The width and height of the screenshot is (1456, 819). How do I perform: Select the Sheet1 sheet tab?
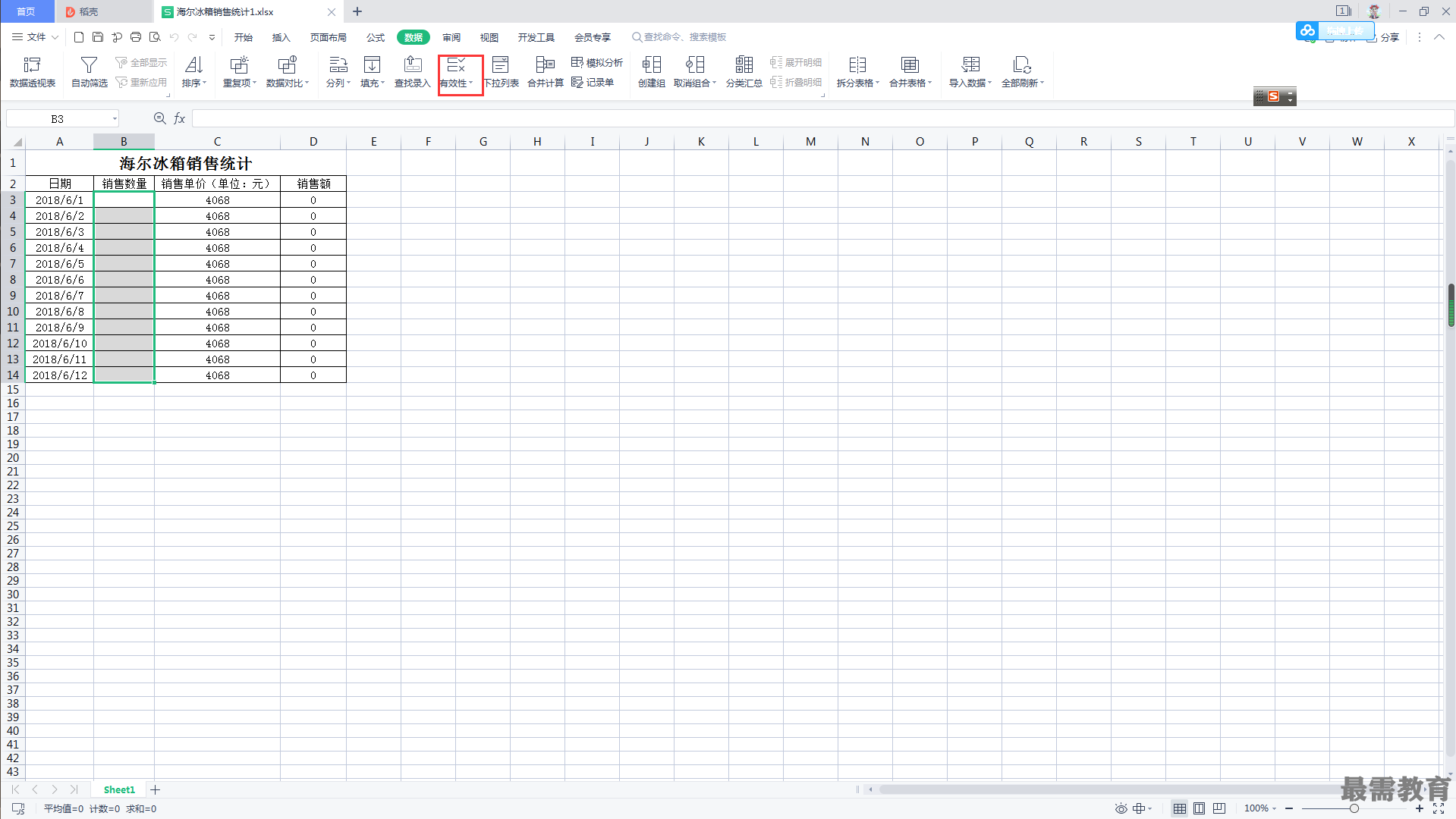click(x=119, y=789)
